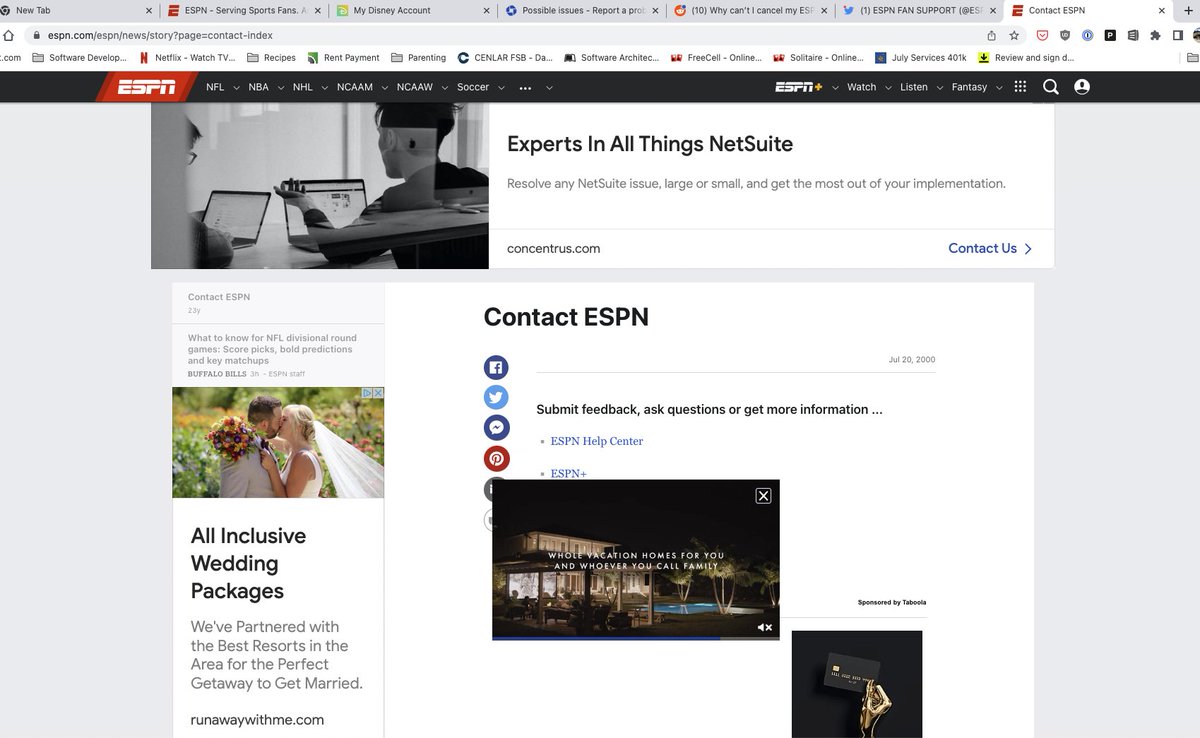Open the Listen menu item
1200x738 pixels.
pos(914,87)
